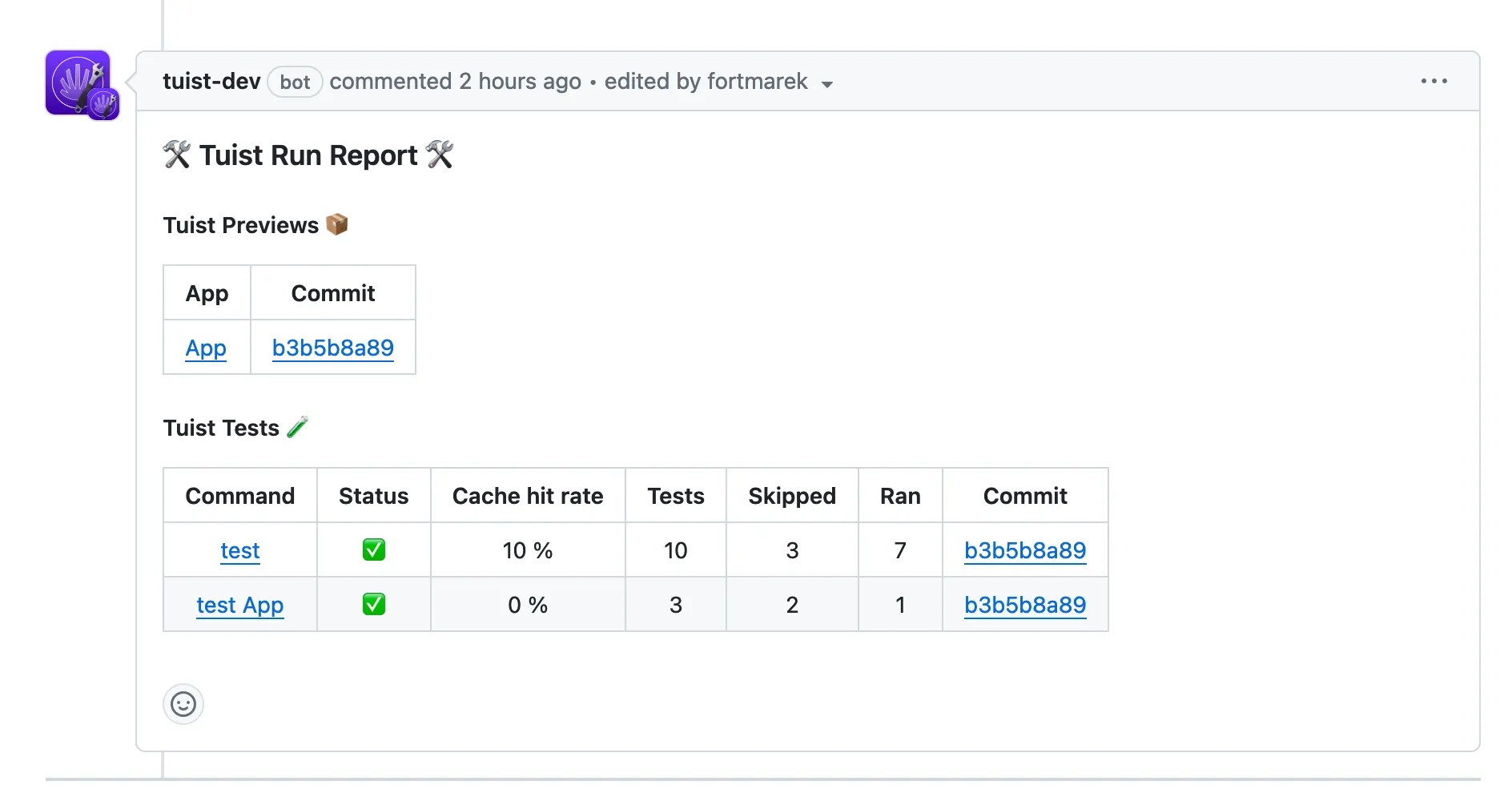Image resolution: width=1512 pixels, height=793 pixels.
Task: Click the hammer and wrench emoji in report title
Action: [x=177, y=154]
